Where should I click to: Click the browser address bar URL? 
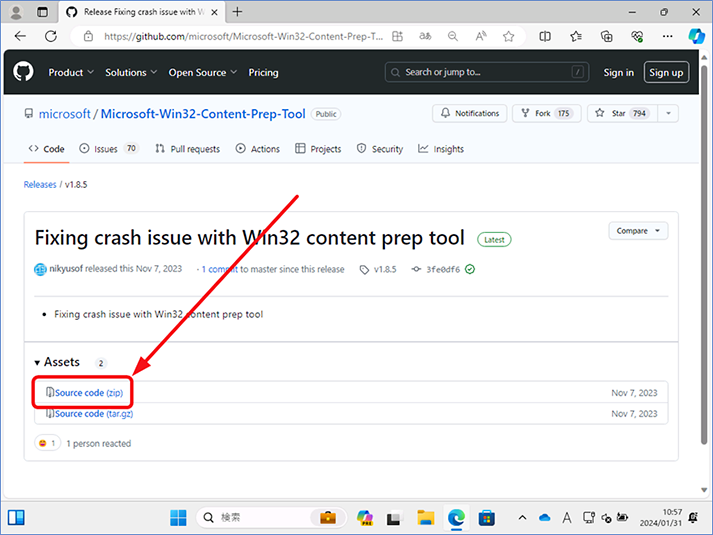pyautogui.click(x=243, y=36)
